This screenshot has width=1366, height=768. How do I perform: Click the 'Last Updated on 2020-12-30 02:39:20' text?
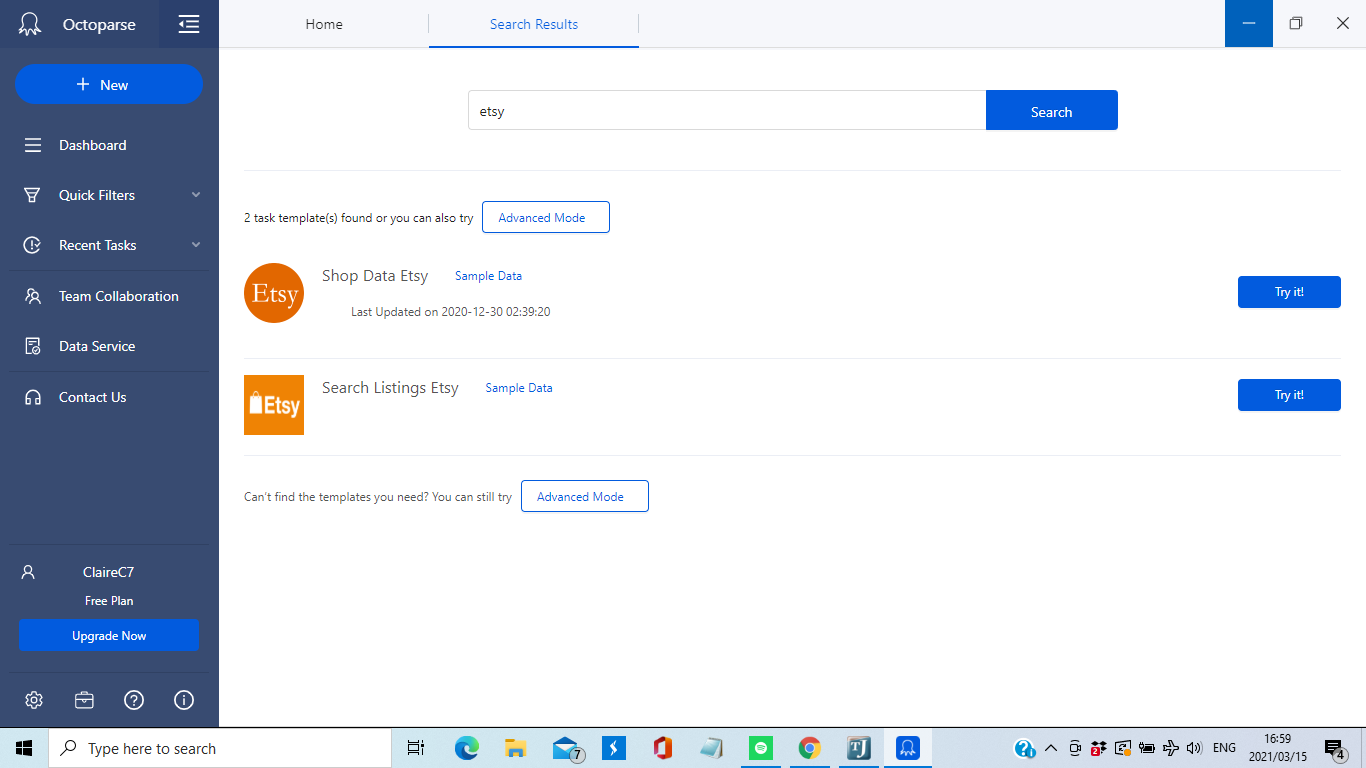pos(450,312)
